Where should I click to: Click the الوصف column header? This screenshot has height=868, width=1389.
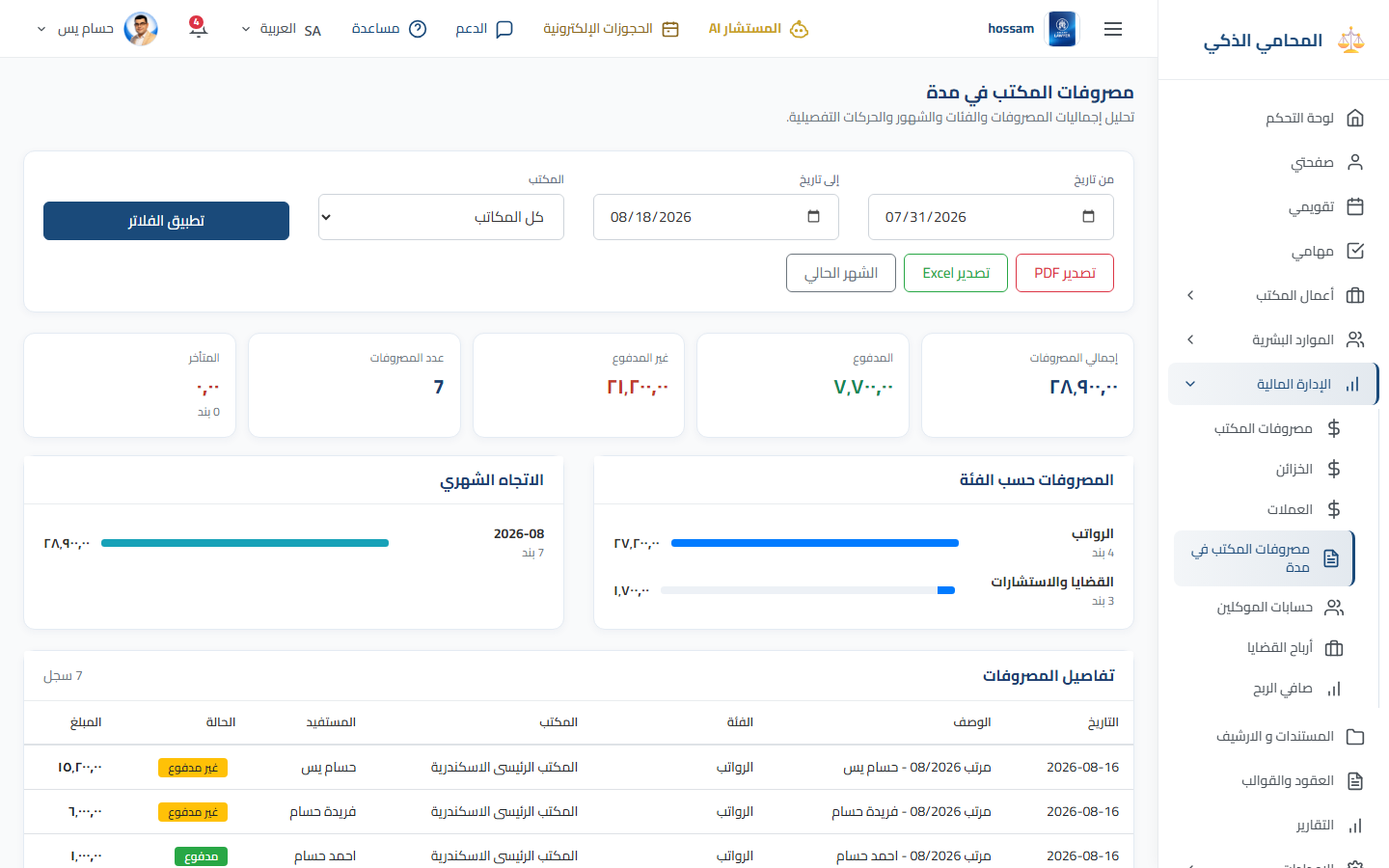(x=972, y=722)
